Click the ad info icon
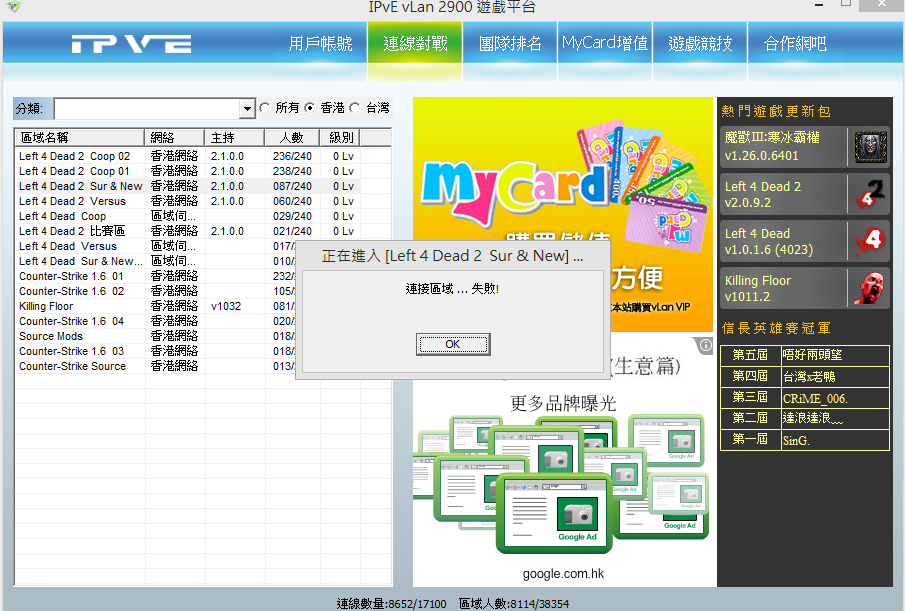Image resolution: width=905 pixels, height=611 pixels. pyautogui.click(x=704, y=346)
